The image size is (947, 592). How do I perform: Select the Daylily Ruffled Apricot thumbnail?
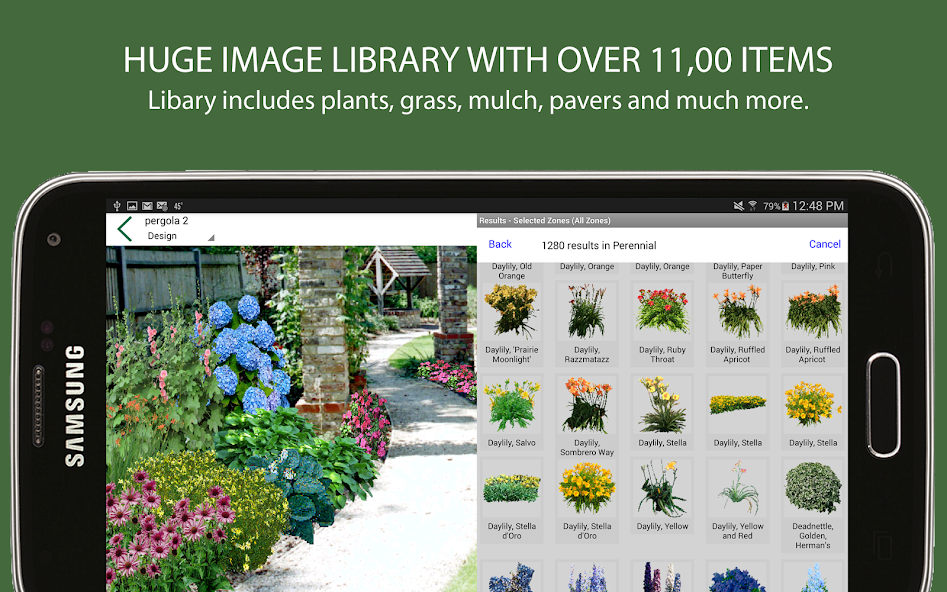point(737,310)
